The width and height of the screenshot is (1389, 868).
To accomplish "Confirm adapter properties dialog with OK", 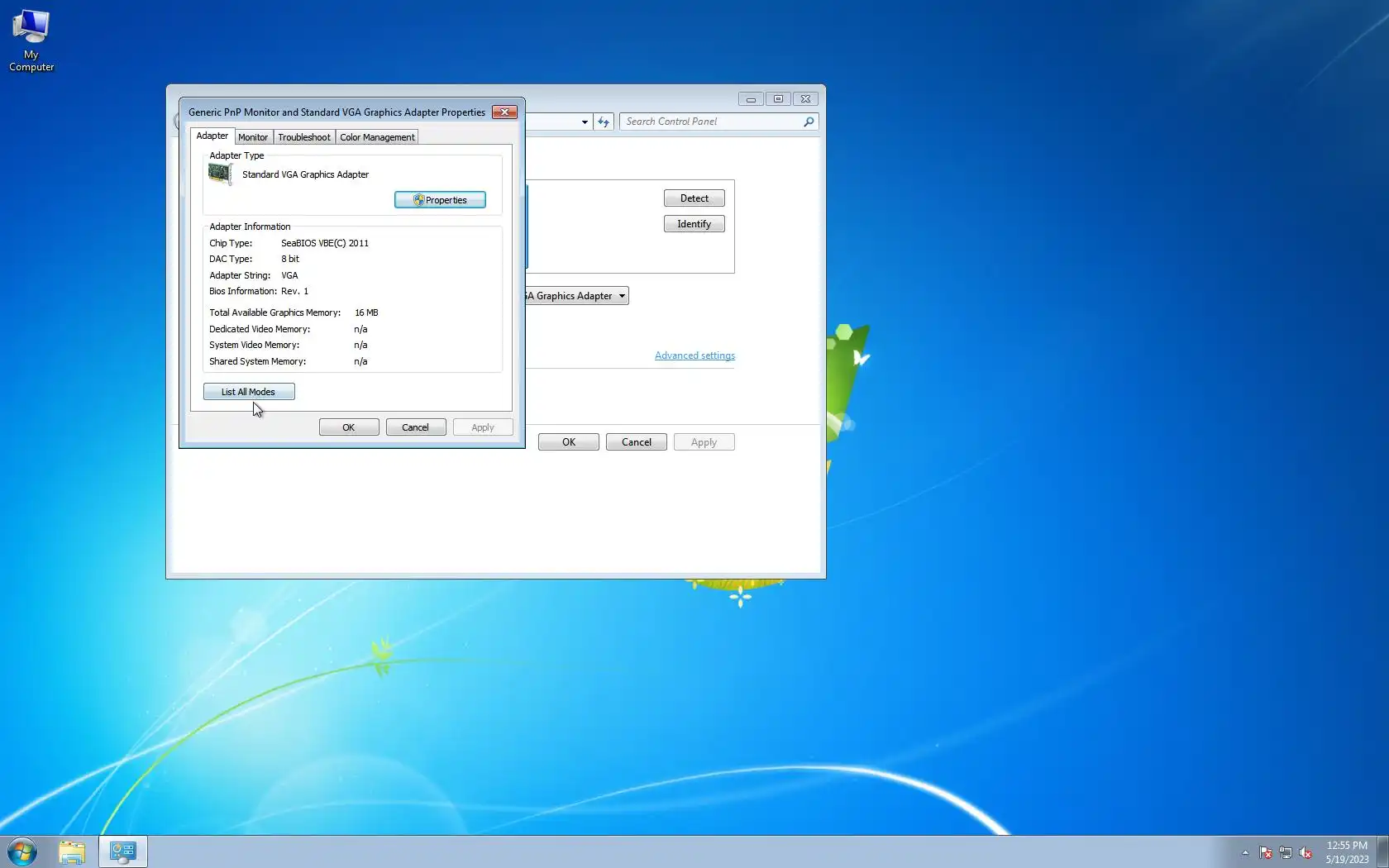I will (349, 427).
